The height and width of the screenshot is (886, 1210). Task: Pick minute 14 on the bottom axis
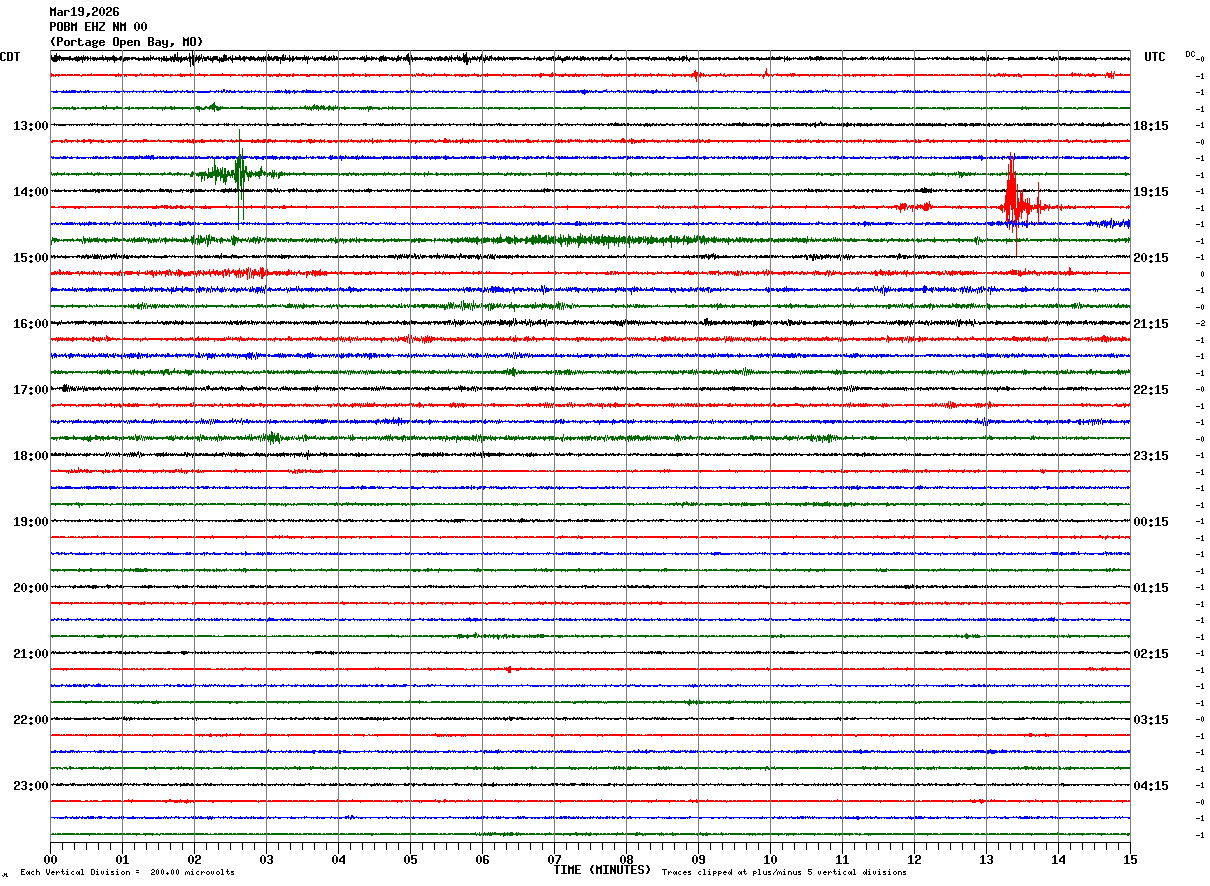(1058, 858)
